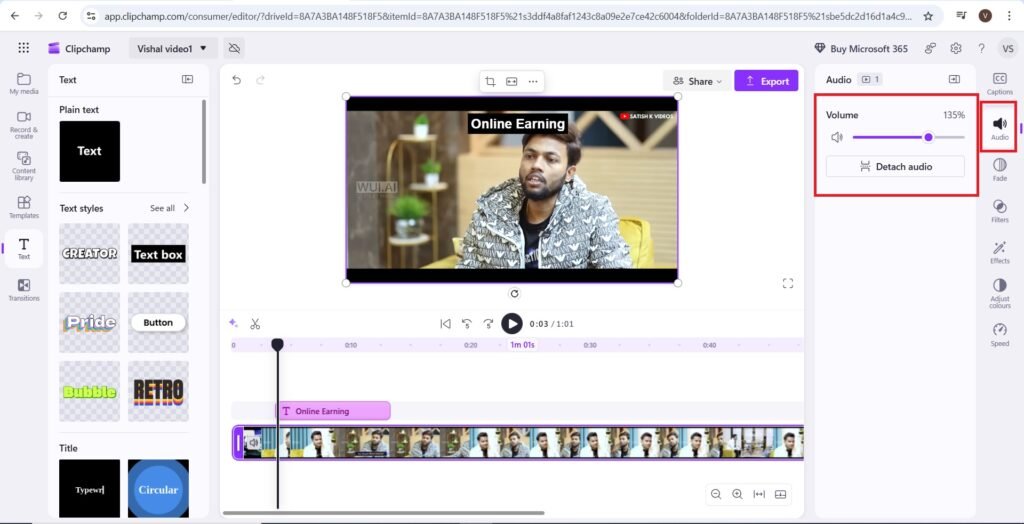The width and height of the screenshot is (1024, 524).
Task: Click the Detach audio button
Action: pos(895,167)
